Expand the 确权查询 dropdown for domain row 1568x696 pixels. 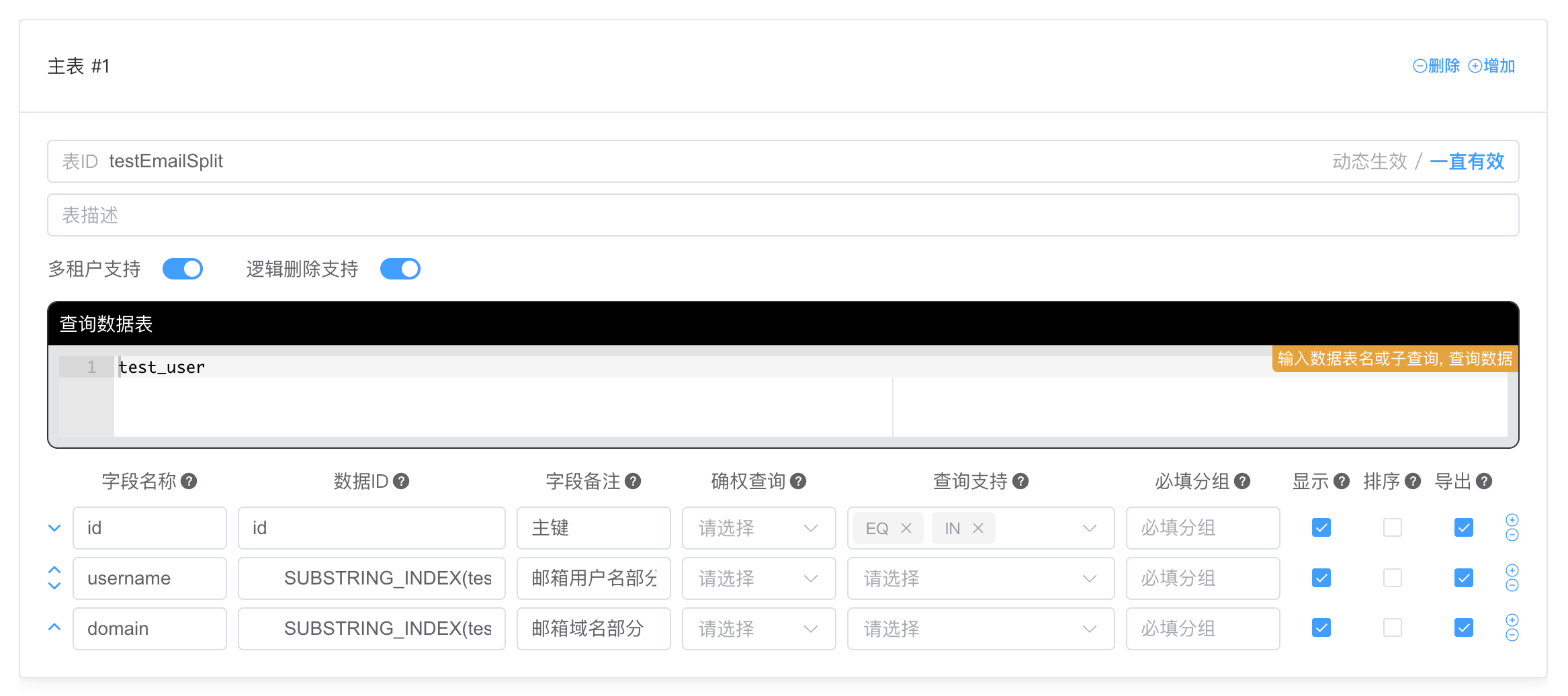(x=758, y=629)
